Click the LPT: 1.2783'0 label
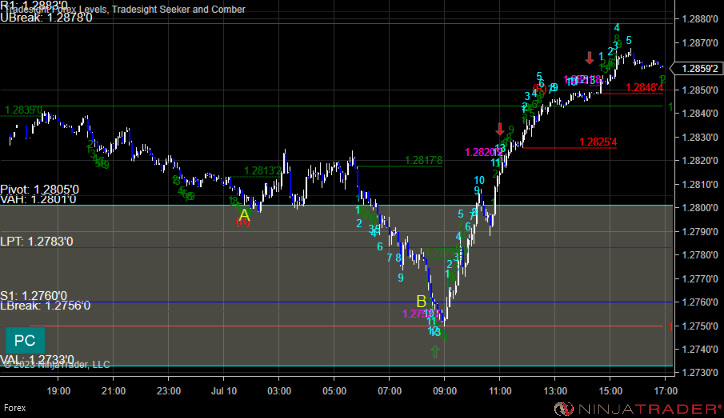Viewport: 724px width, 418px height. pyautogui.click(x=36, y=242)
